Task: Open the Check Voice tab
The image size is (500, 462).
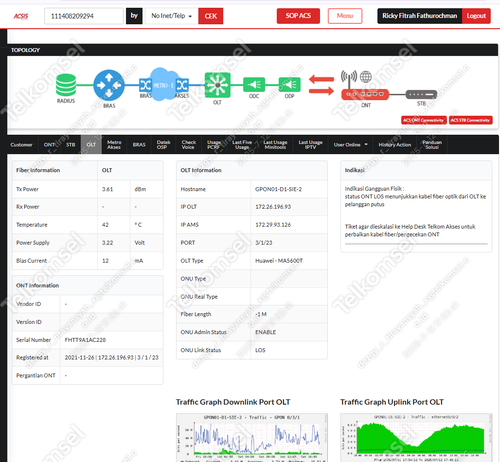Action: (188, 145)
